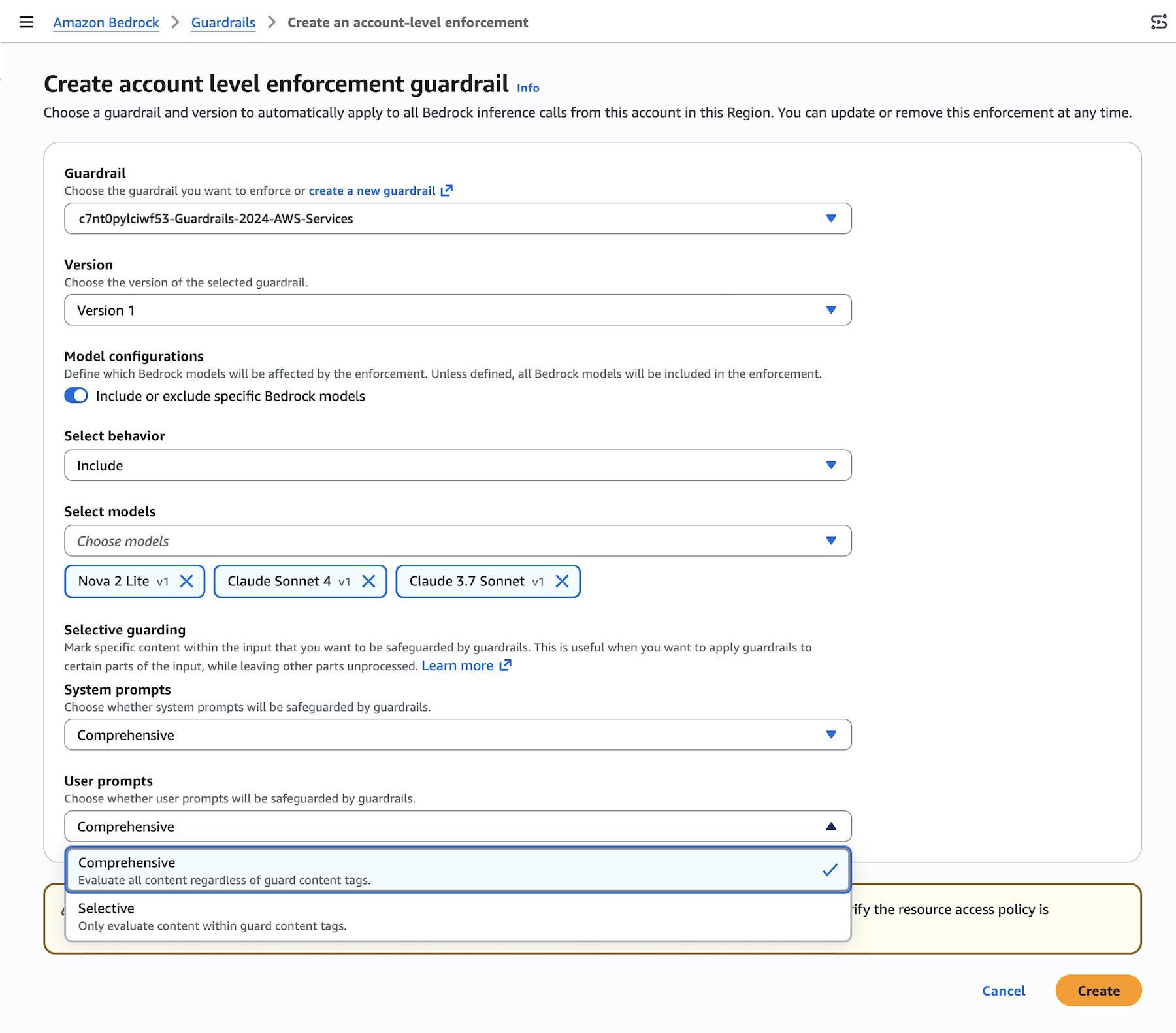Expand the Version dropdown
Screen dimensions: 1176x1033
pyautogui.click(x=457, y=310)
